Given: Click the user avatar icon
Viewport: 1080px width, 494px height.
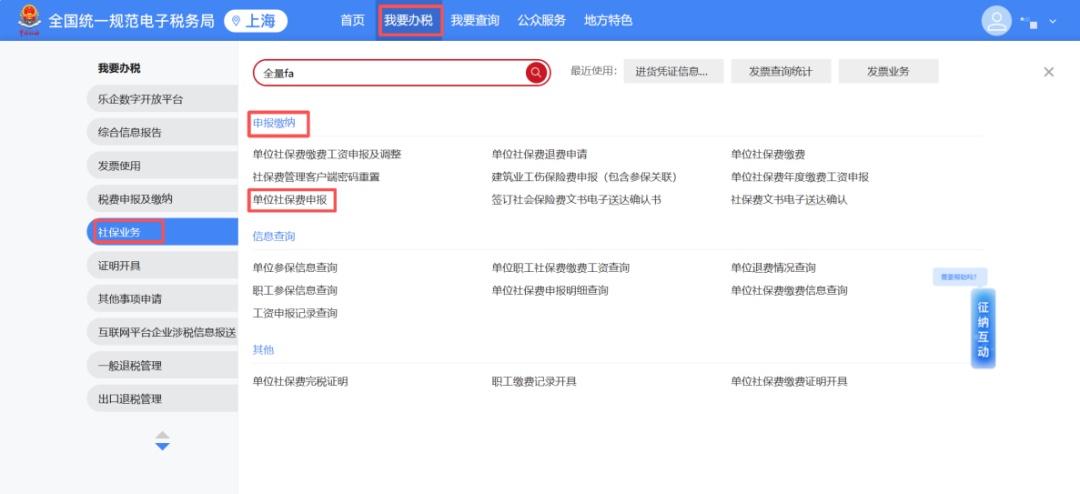Looking at the screenshot, I should [x=996, y=21].
